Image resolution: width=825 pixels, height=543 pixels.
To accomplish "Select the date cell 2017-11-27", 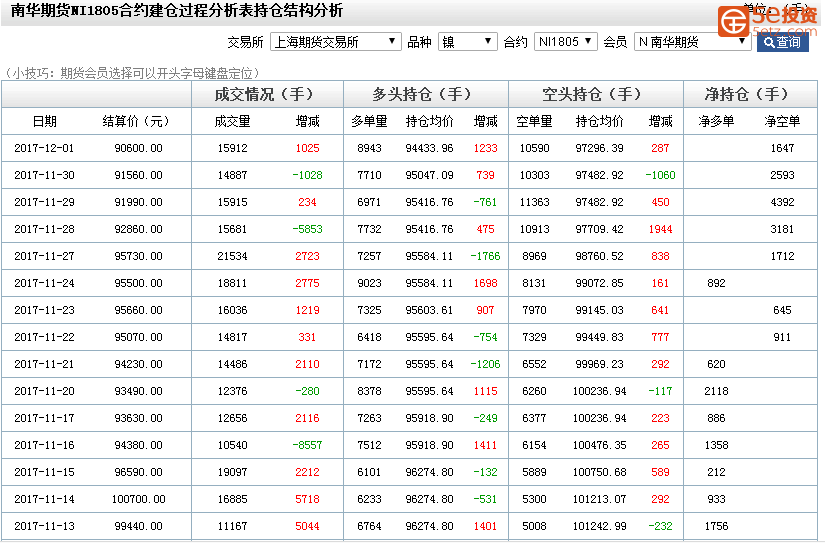I will point(44,256).
